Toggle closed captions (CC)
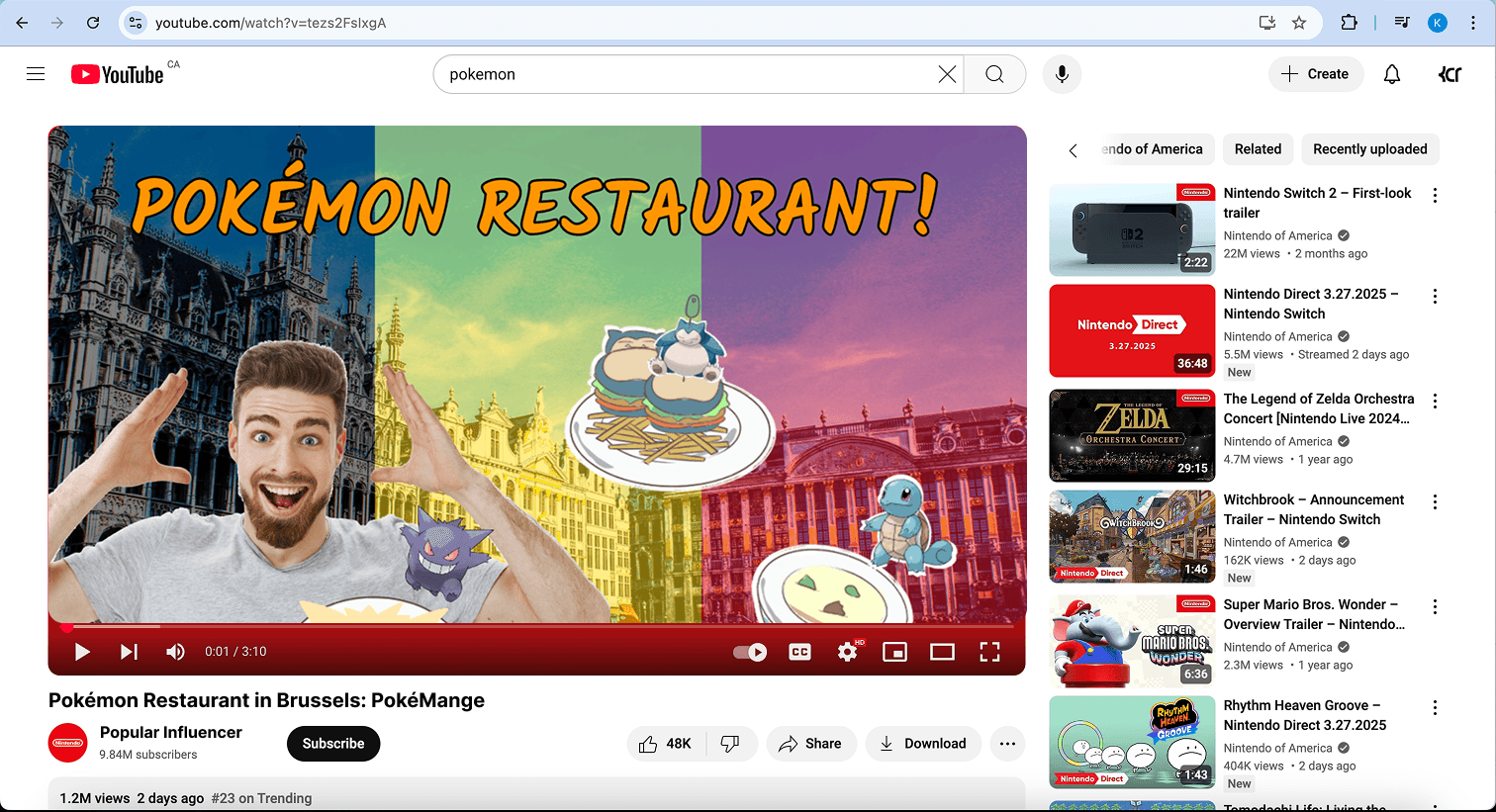 click(x=800, y=652)
